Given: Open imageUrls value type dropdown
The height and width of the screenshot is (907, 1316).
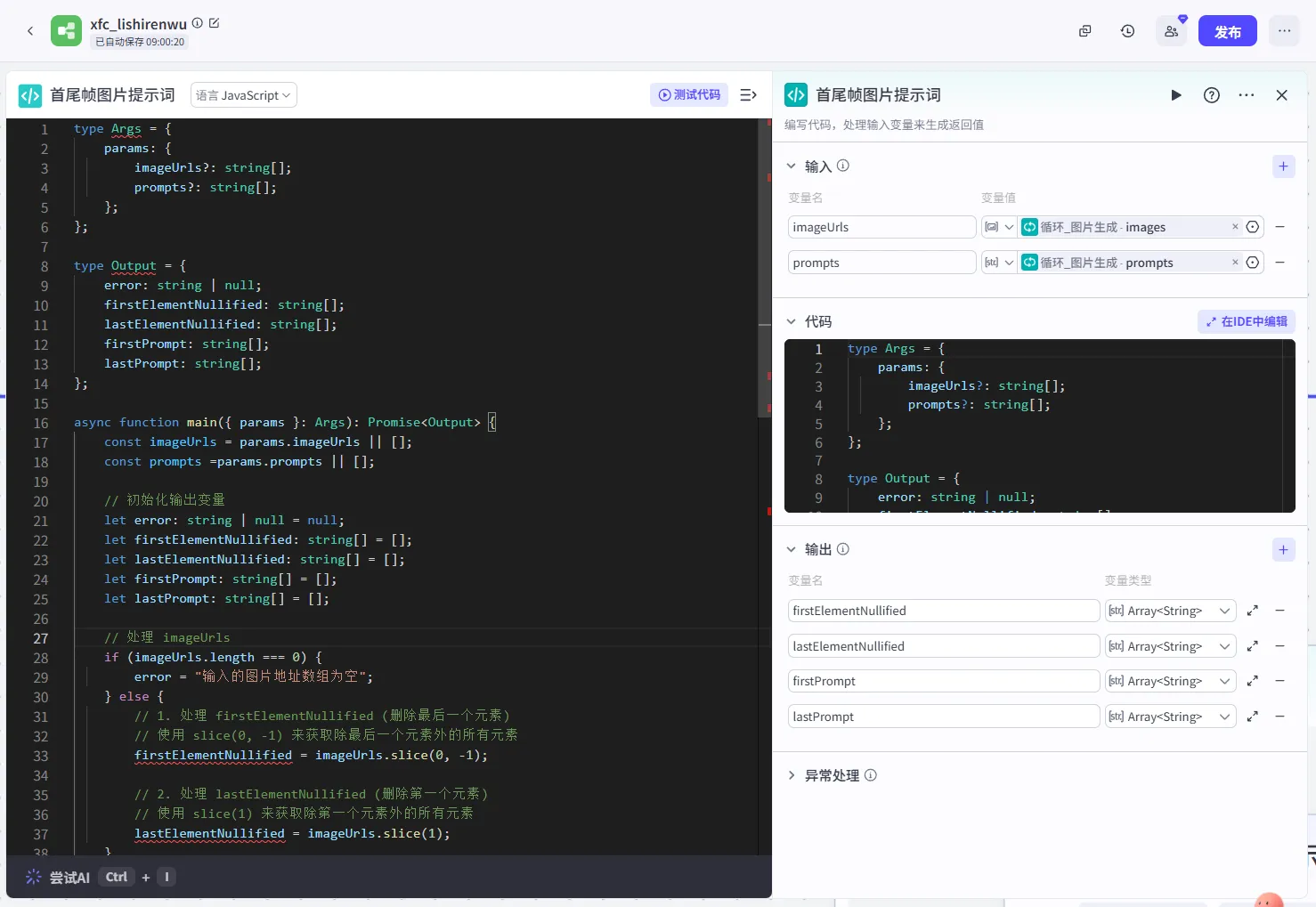Looking at the screenshot, I should click(999, 227).
